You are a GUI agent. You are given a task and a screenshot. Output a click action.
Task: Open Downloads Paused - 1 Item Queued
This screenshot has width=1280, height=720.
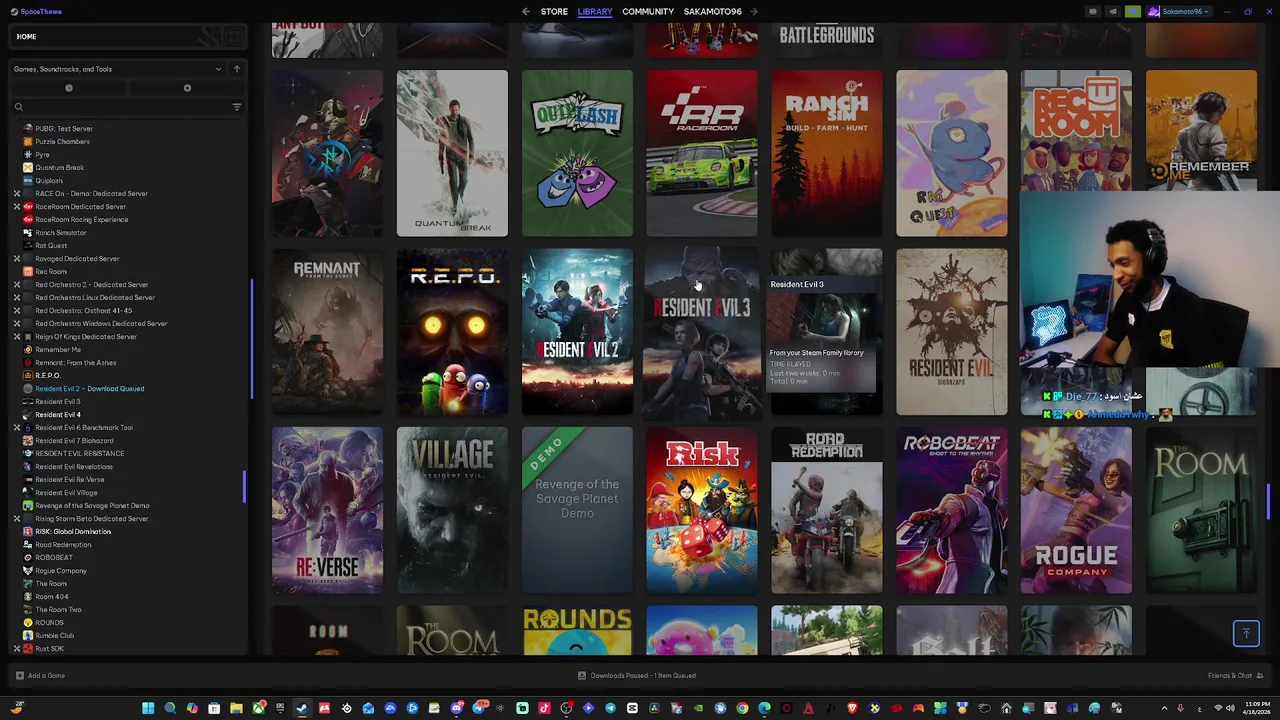pyautogui.click(x=637, y=675)
